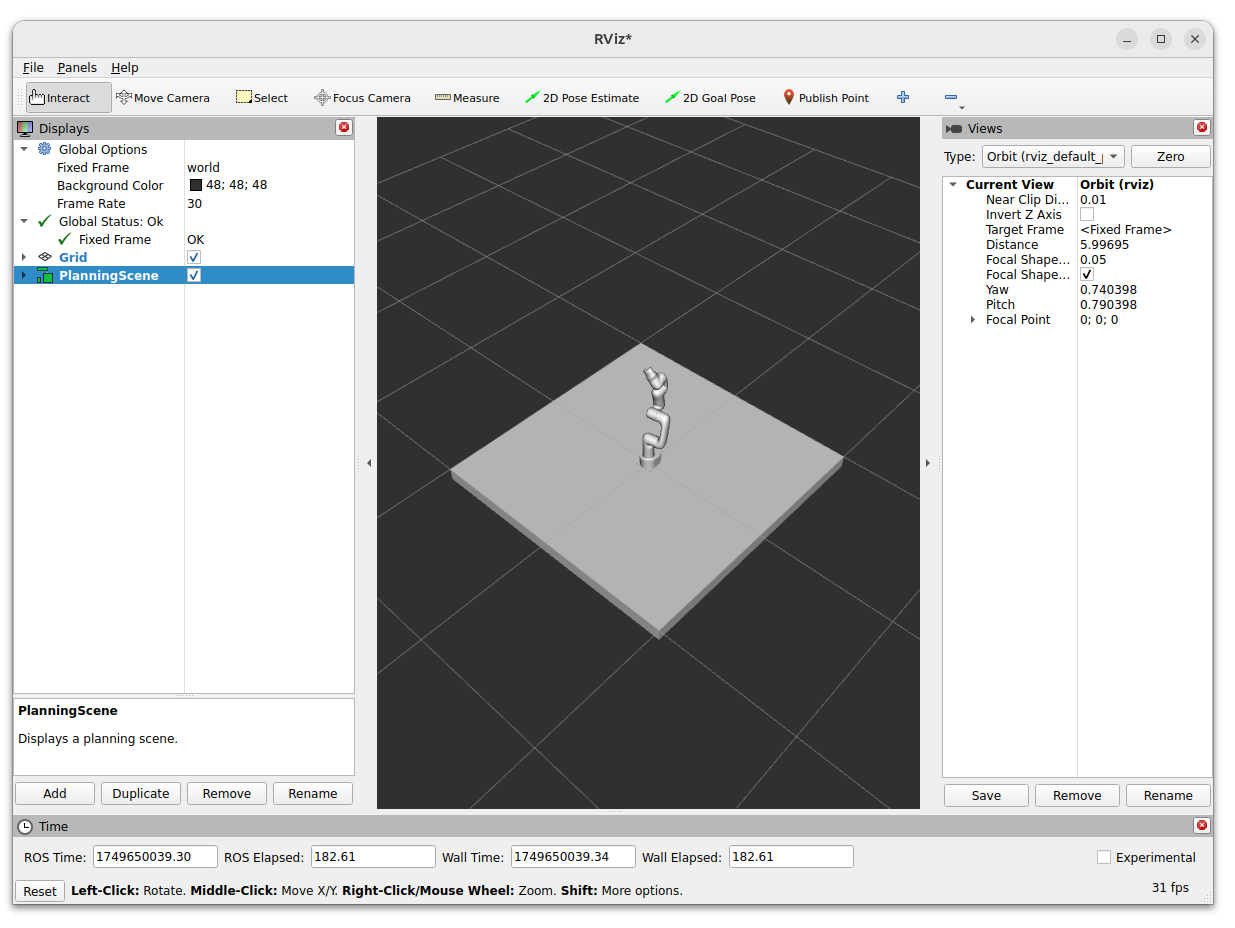Activate the Publish Point tool

(x=825, y=98)
